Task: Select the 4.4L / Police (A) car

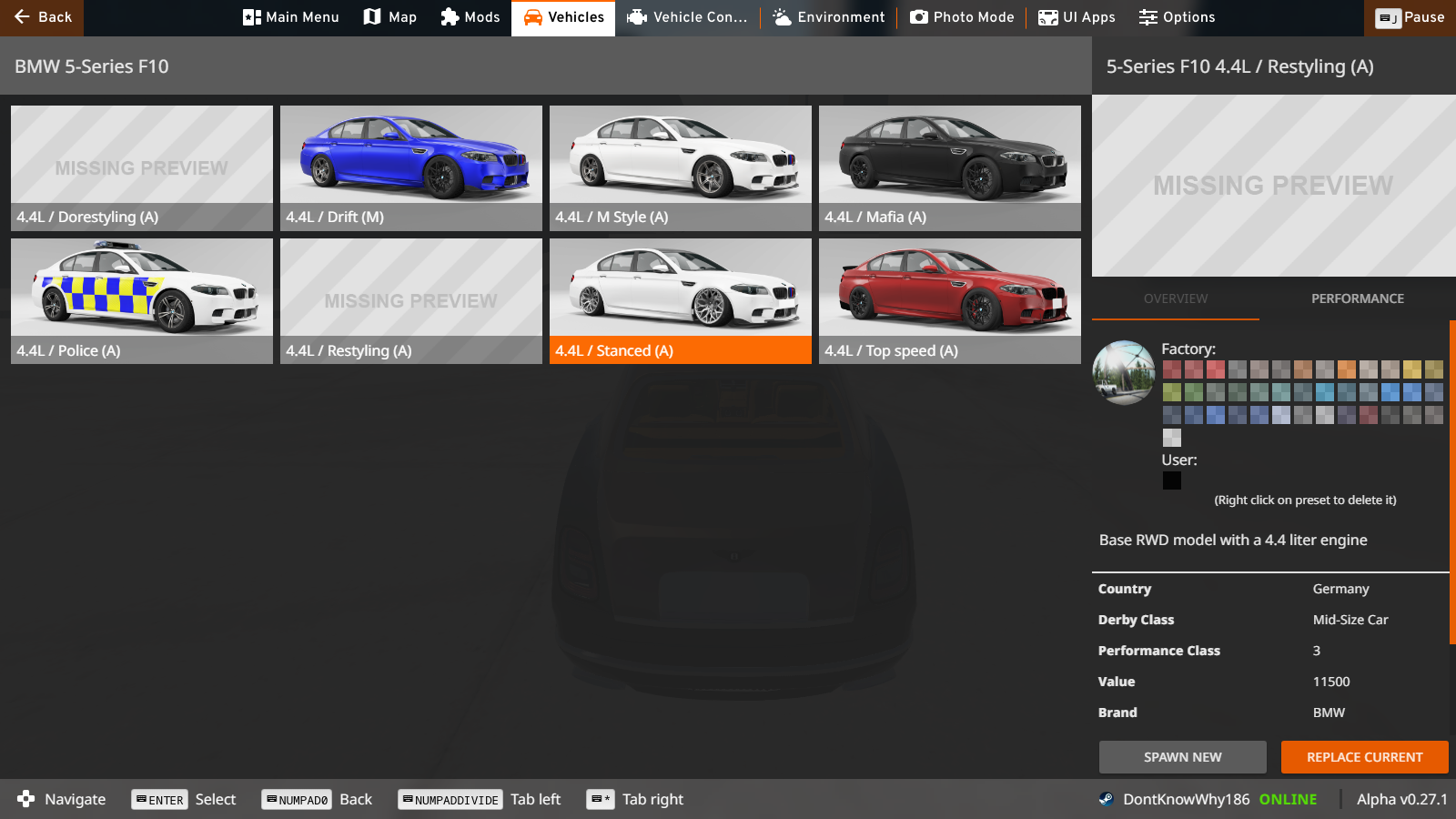Action: 142,301
